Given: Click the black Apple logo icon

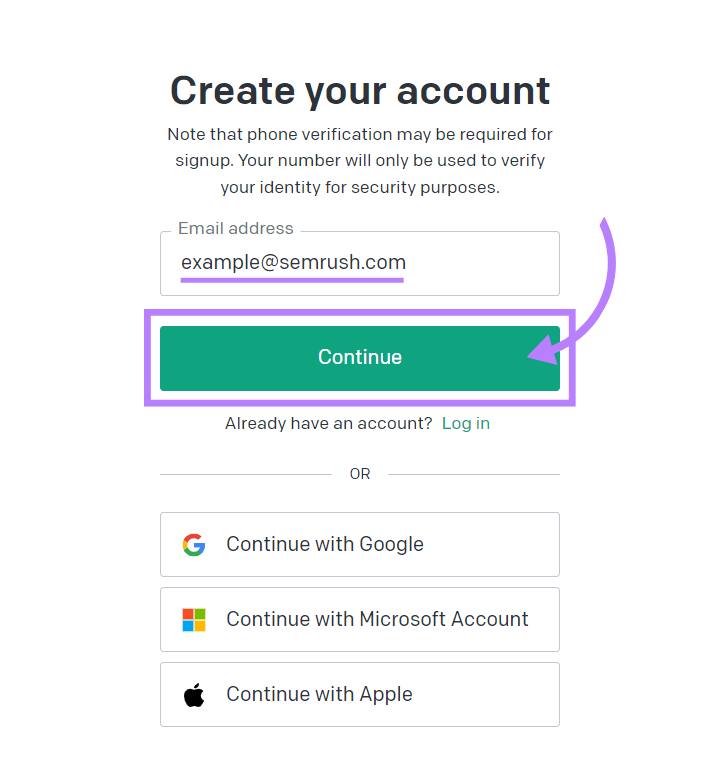Looking at the screenshot, I should [x=194, y=695].
